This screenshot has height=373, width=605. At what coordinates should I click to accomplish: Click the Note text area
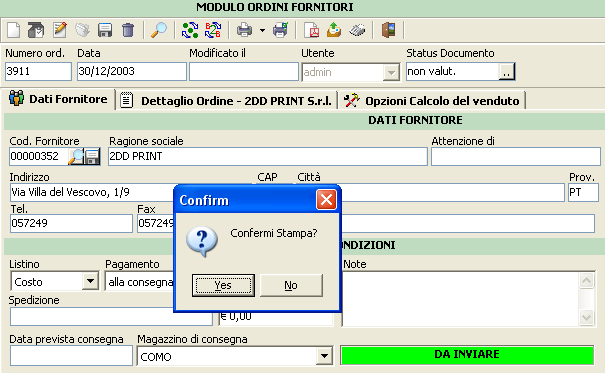pyautogui.click(x=461, y=299)
